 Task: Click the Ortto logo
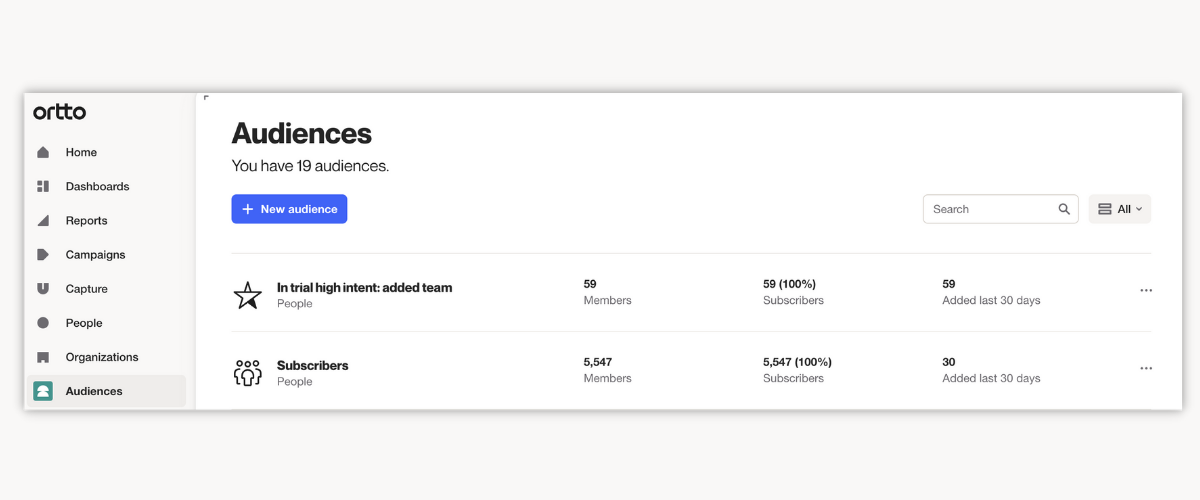(60, 112)
